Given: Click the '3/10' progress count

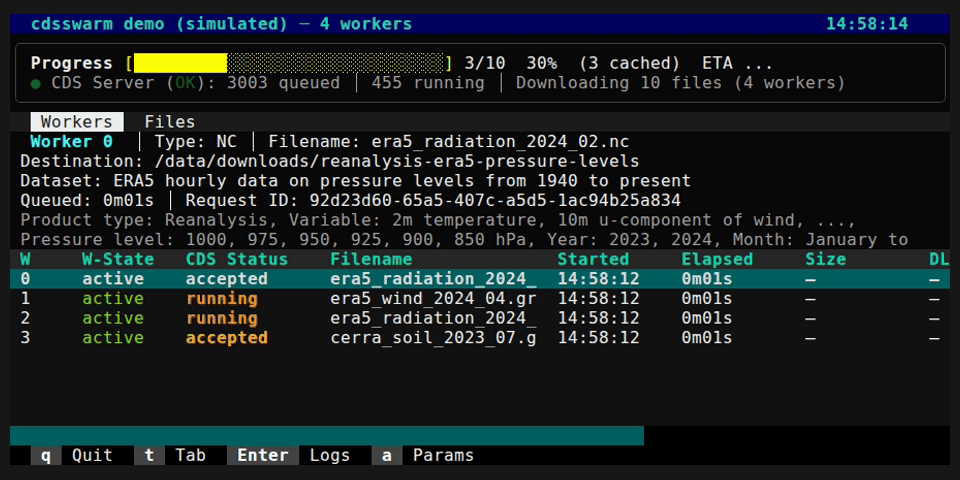Looking at the screenshot, I should point(485,63).
